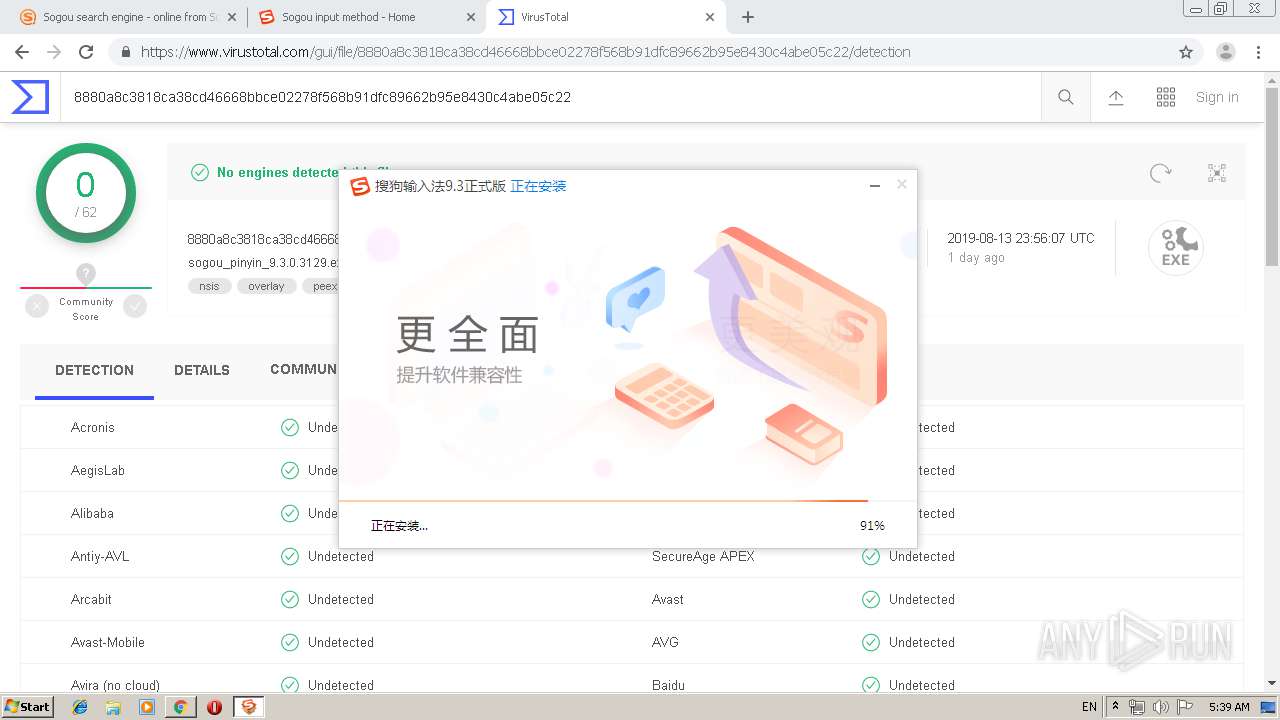Click the Arcabit engine name
This screenshot has height=720, width=1280.
[x=91, y=599]
